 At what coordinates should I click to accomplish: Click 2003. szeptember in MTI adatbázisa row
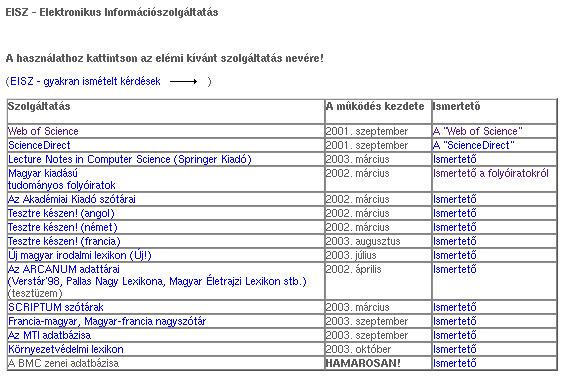pos(367,336)
